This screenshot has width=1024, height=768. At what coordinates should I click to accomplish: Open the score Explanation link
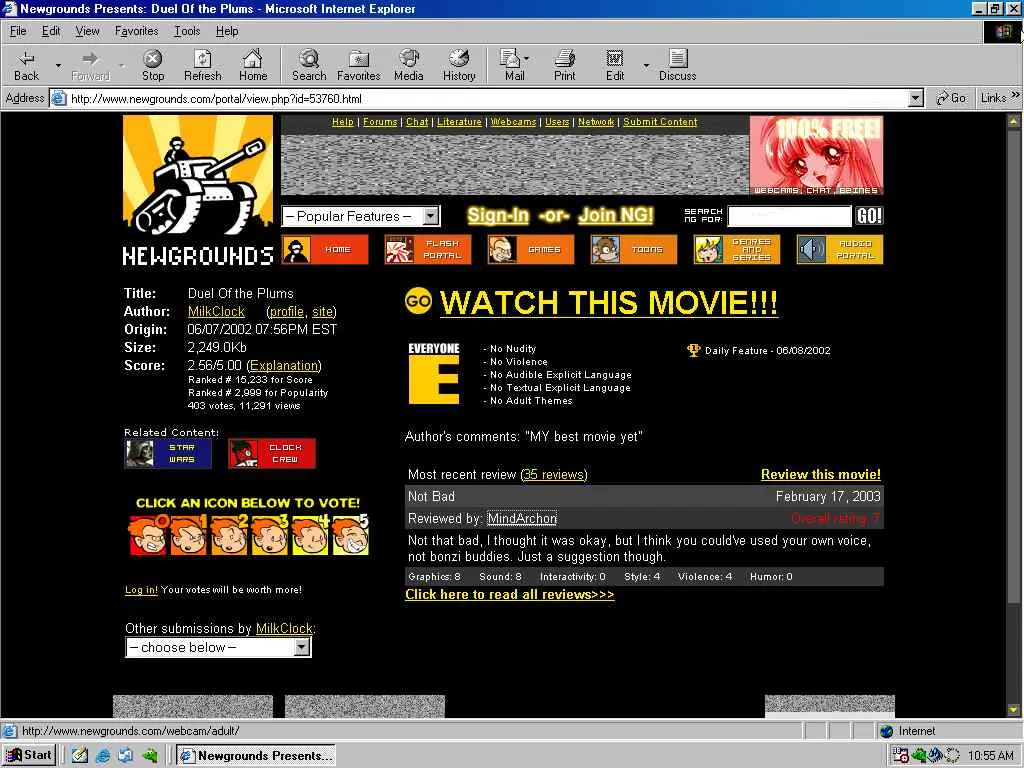[x=284, y=366]
